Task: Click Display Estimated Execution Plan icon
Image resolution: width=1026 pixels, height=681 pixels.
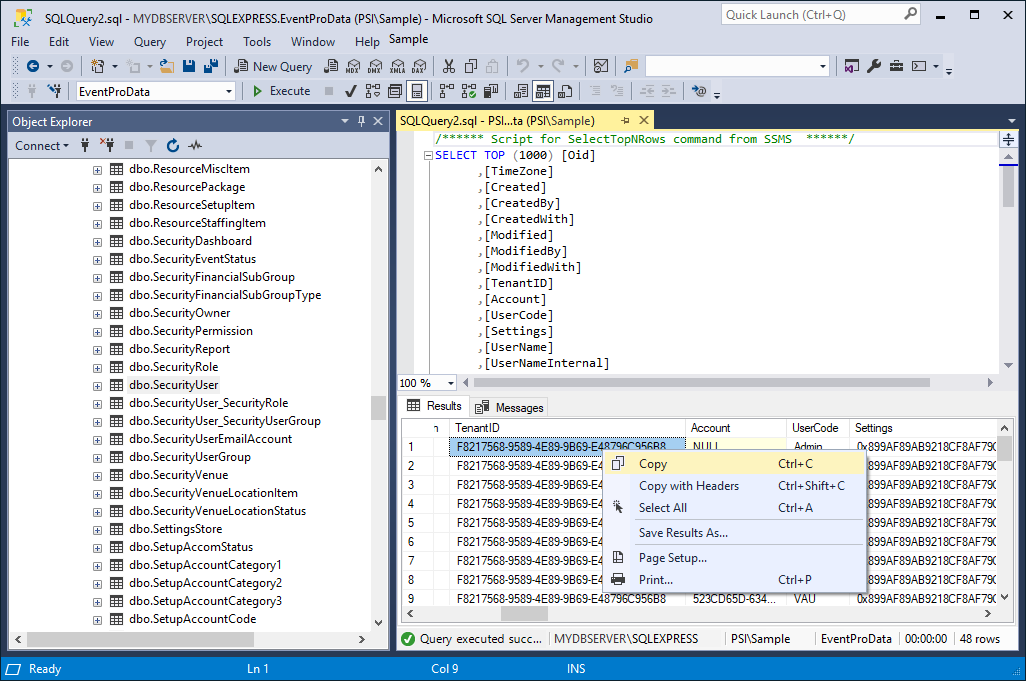Action: point(373,91)
